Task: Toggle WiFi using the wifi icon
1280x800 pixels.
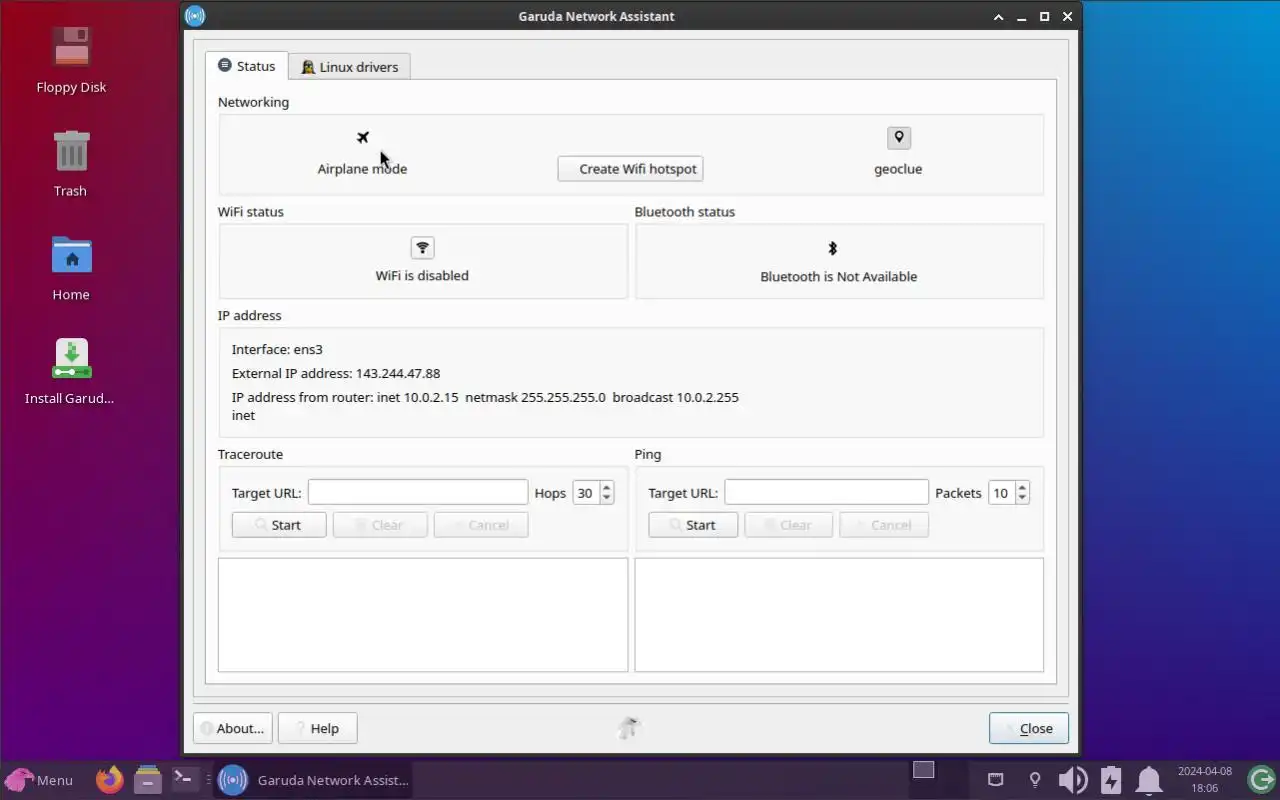Action: pyautogui.click(x=422, y=248)
